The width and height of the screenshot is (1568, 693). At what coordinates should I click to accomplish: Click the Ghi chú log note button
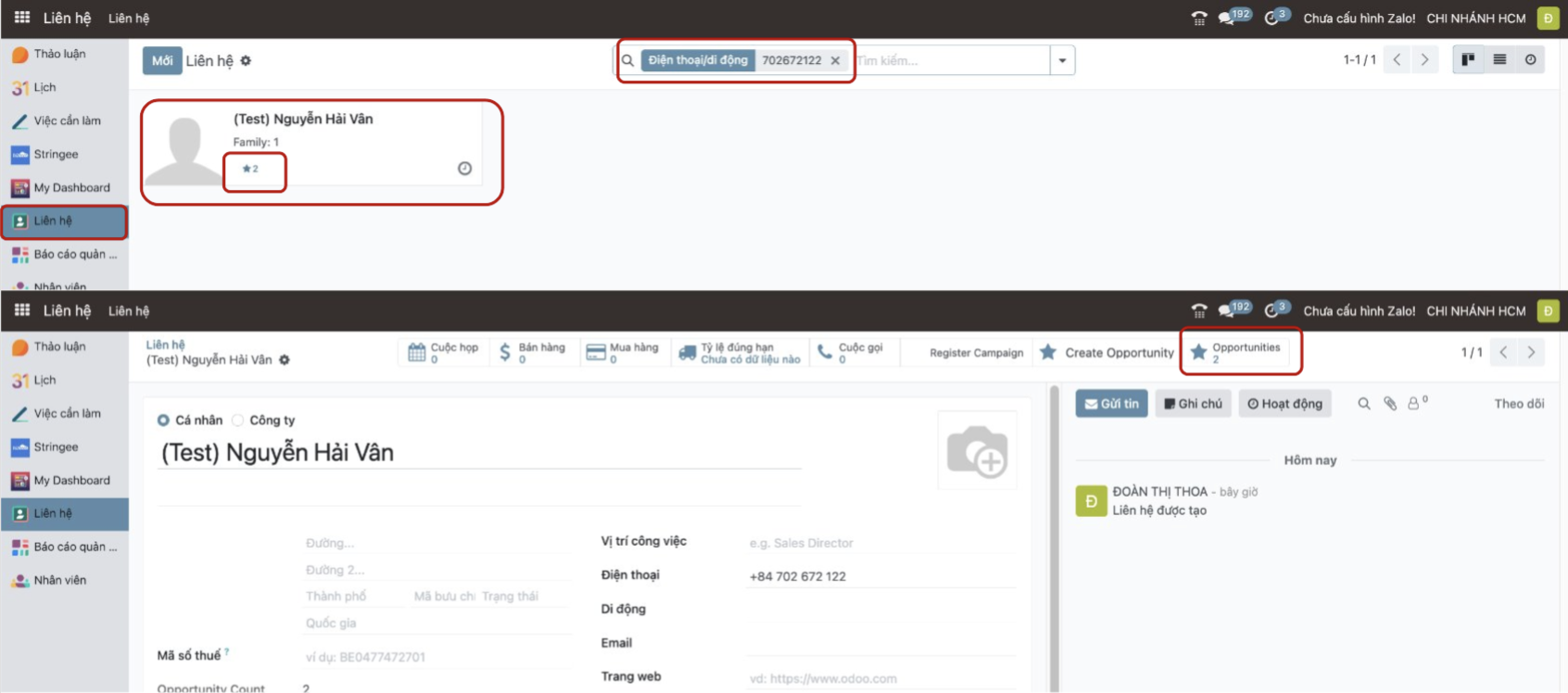(x=1193, y=403)
